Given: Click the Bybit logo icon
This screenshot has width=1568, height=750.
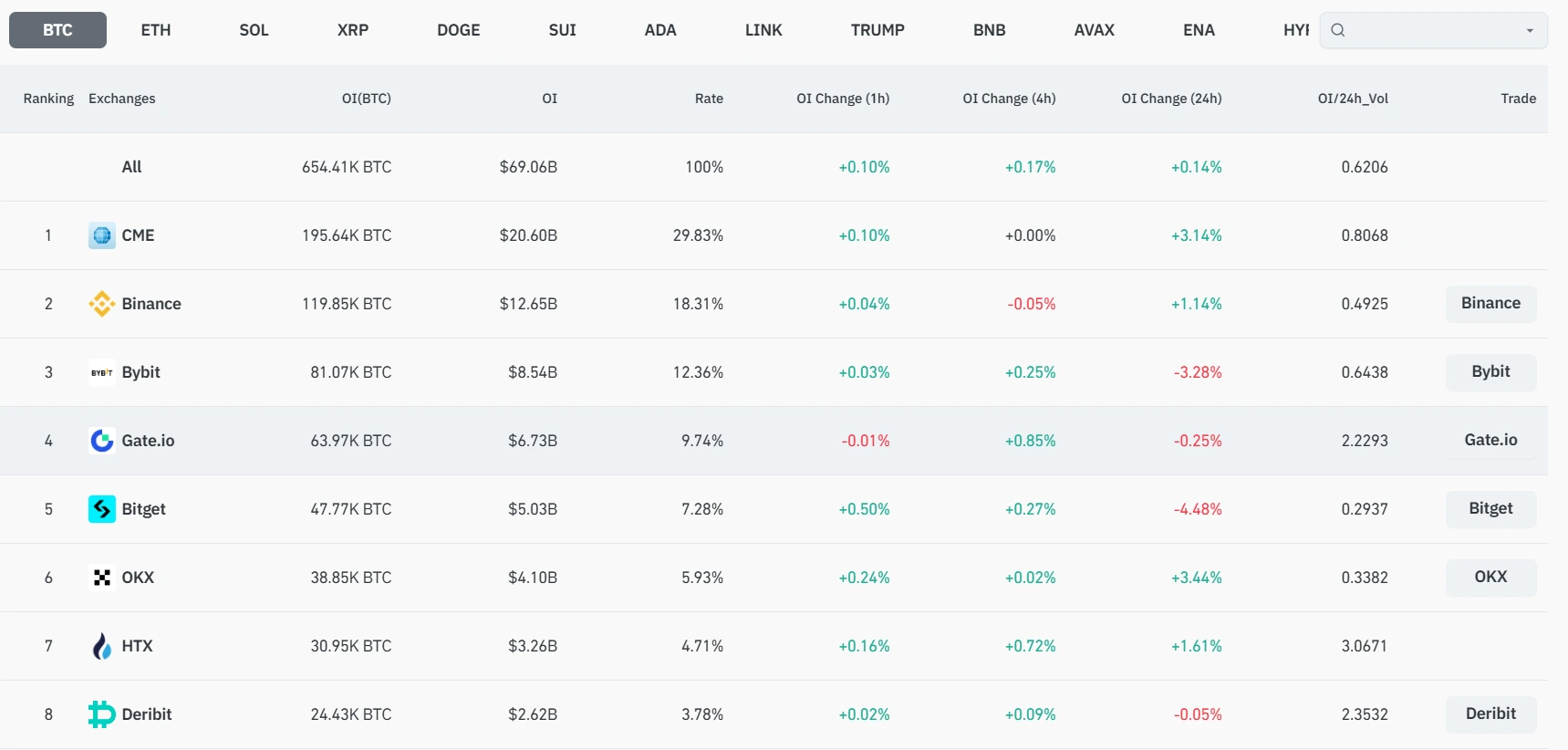Looking at the screenshot, I should pos(102,372).
